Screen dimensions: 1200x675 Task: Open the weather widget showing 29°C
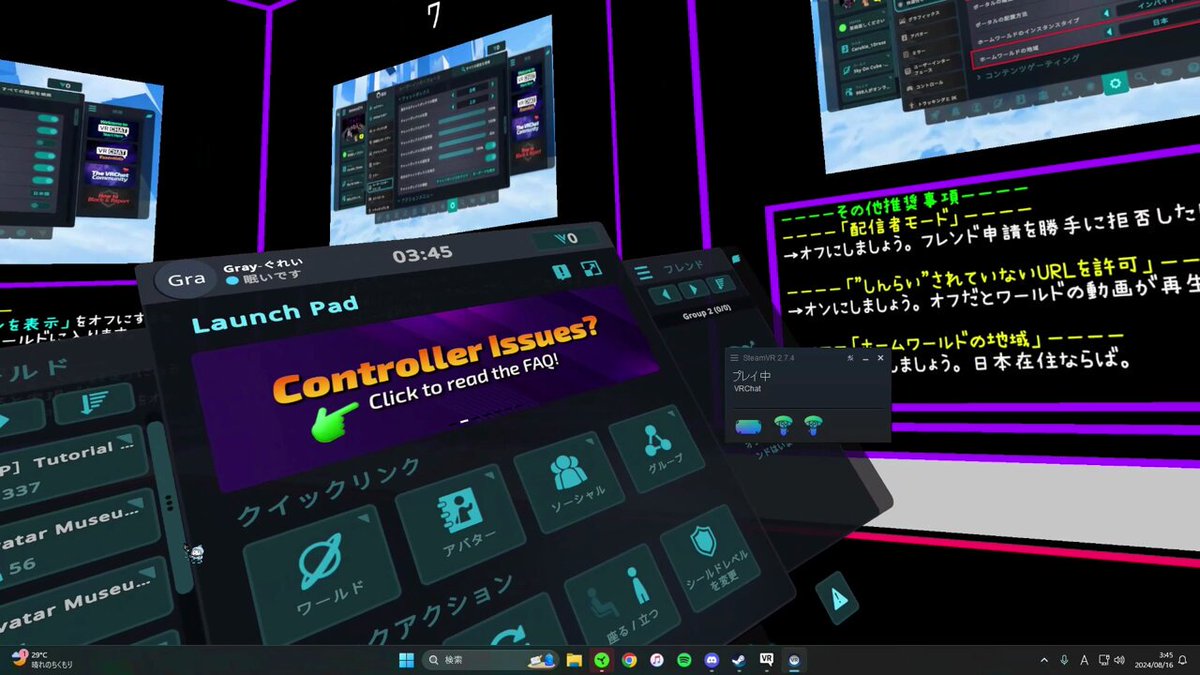point(40,660)
